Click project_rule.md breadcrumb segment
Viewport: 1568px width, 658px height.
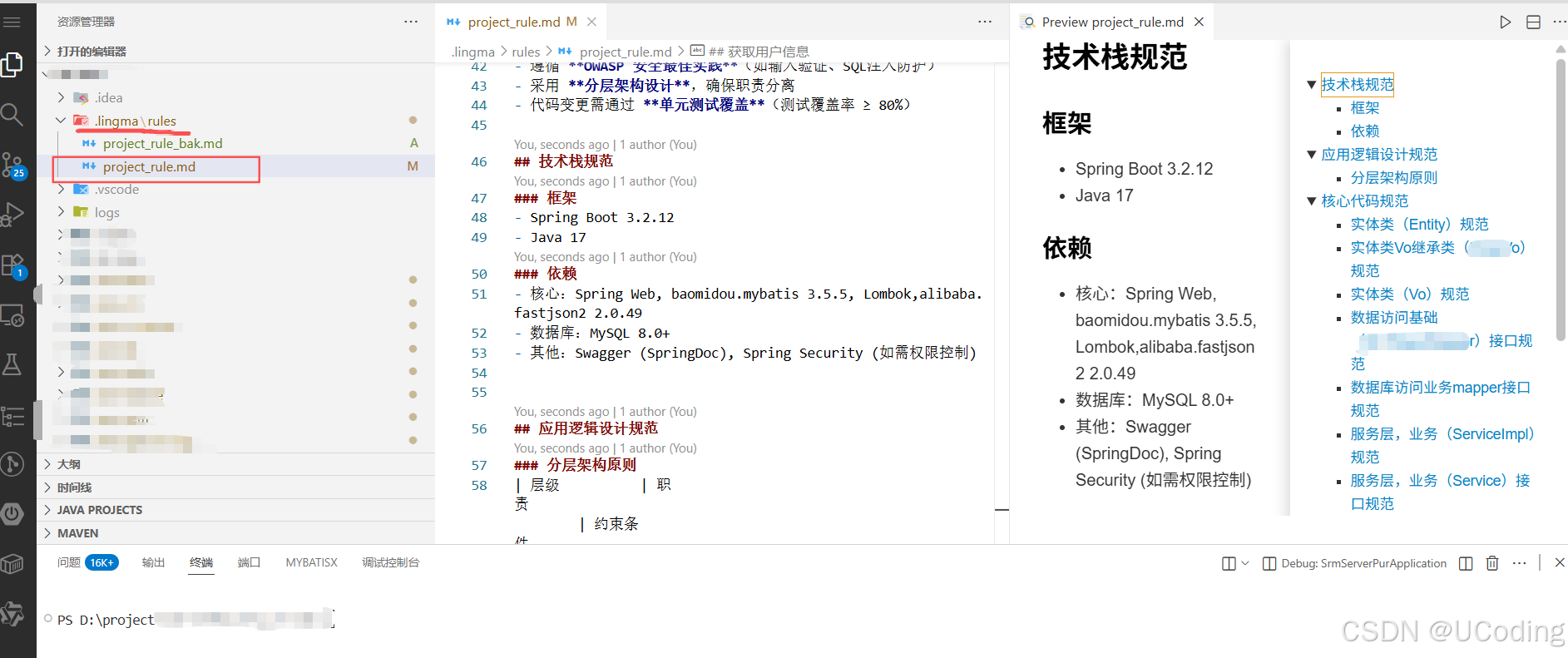(x=625, y=52)
